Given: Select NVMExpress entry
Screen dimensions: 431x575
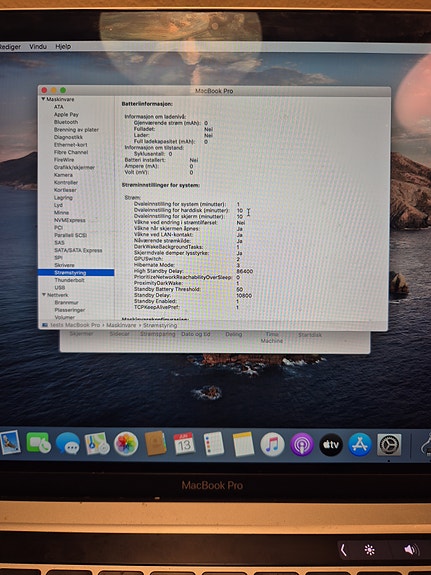Looking at the screenshot, I should [70, 220].
